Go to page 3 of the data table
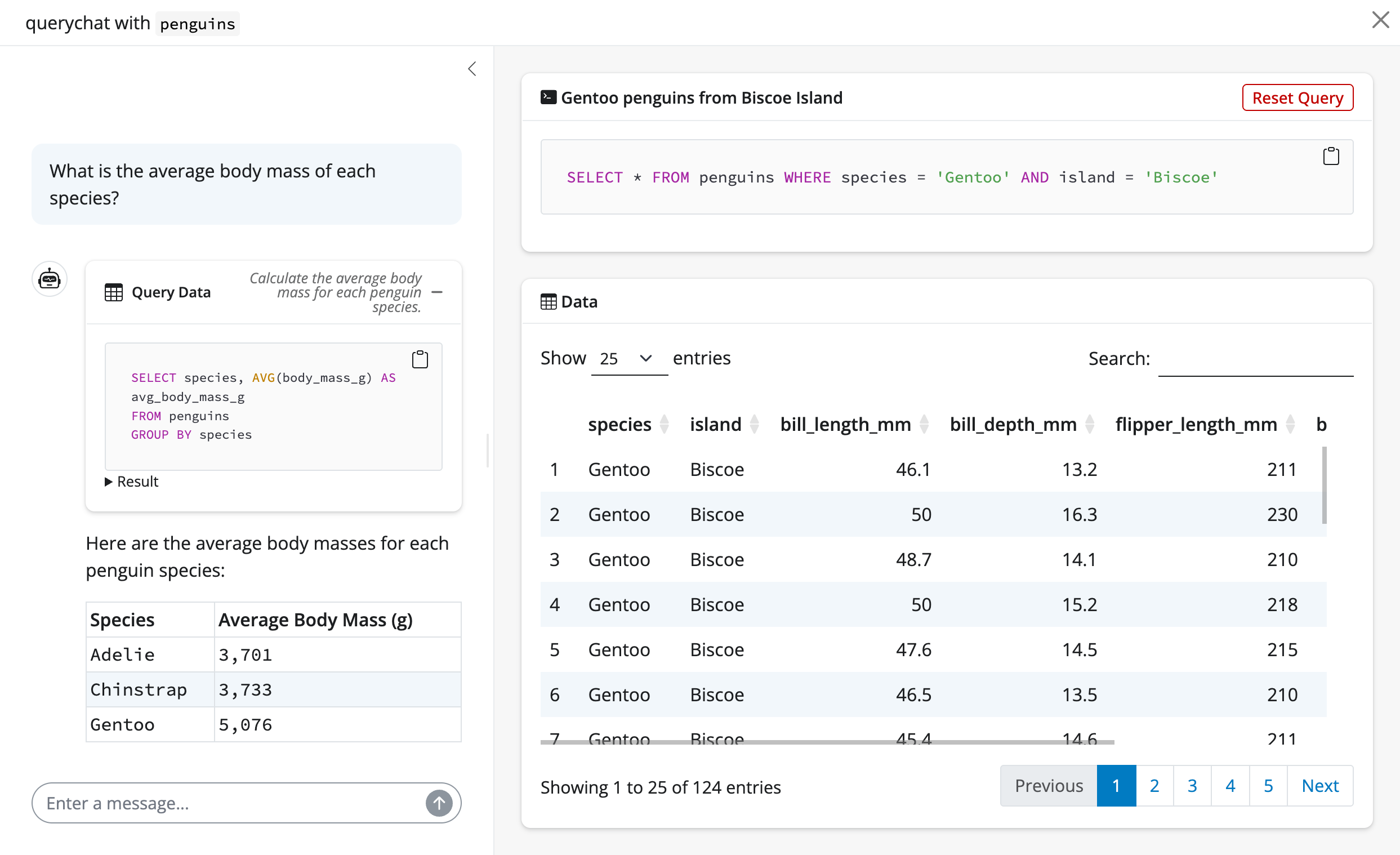 [1192, 785]
